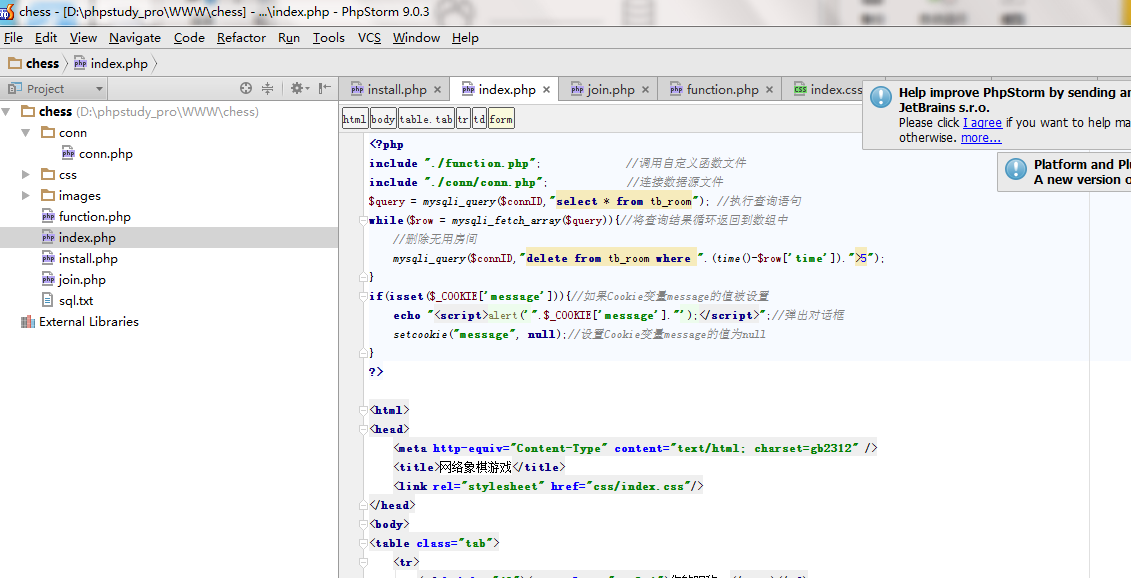
Task: Click the conn folder icon in tree
Action: pyautogui.click(x=48, y=132)
